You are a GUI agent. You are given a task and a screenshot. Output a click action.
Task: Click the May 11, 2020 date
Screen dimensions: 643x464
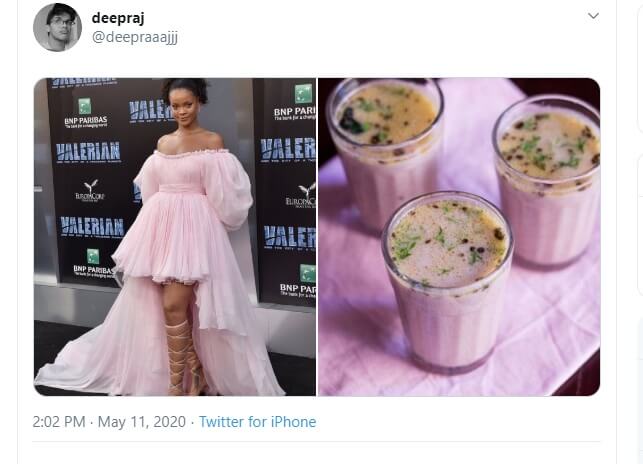[141, 422]
